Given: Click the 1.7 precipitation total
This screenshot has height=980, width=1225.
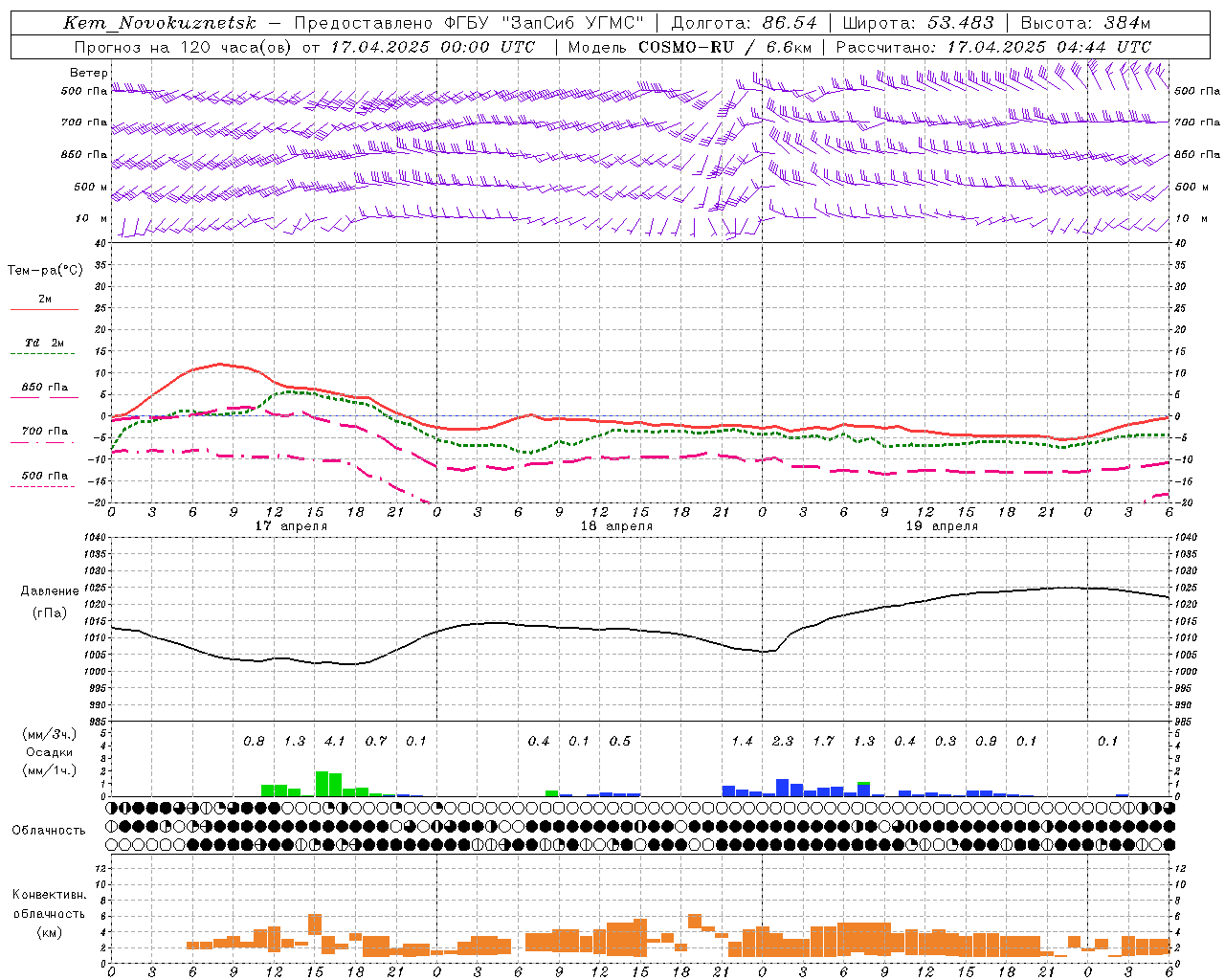Looking at the screenshot, I should [x=823, y=741].
